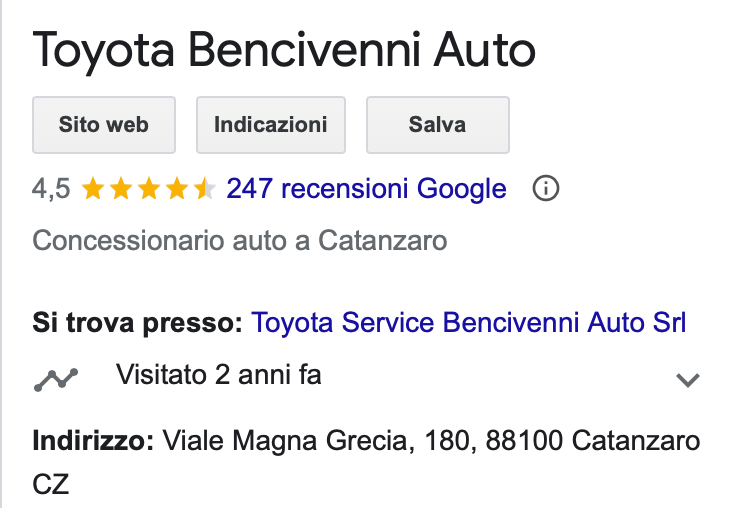Click the first gold rating star
The height and width of the screenshot is (508, 738).
(93, 188)
